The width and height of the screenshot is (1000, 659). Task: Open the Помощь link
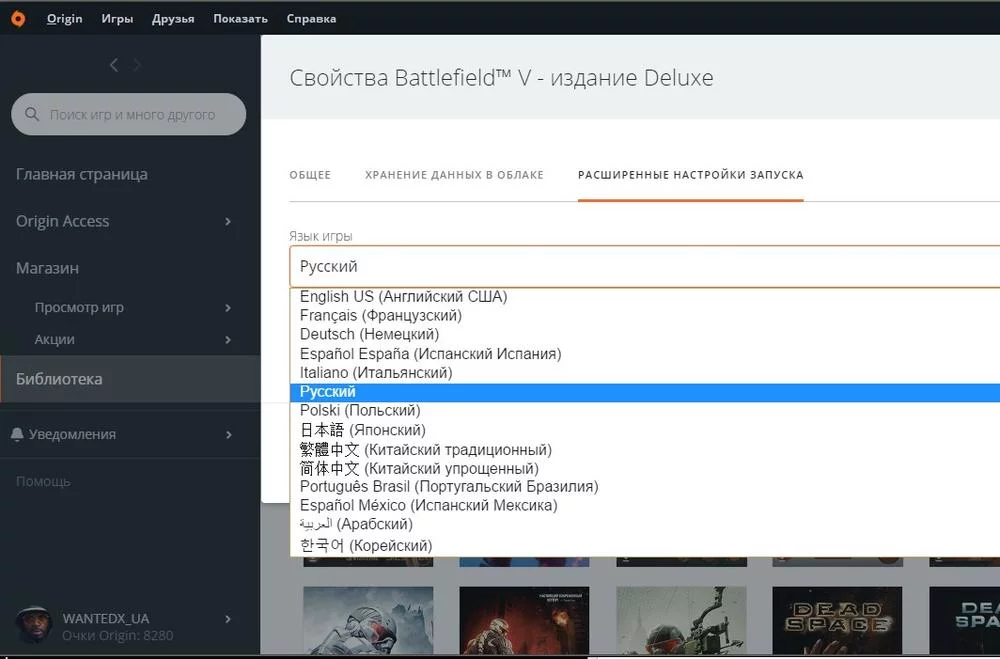click(x=43, y=482)
